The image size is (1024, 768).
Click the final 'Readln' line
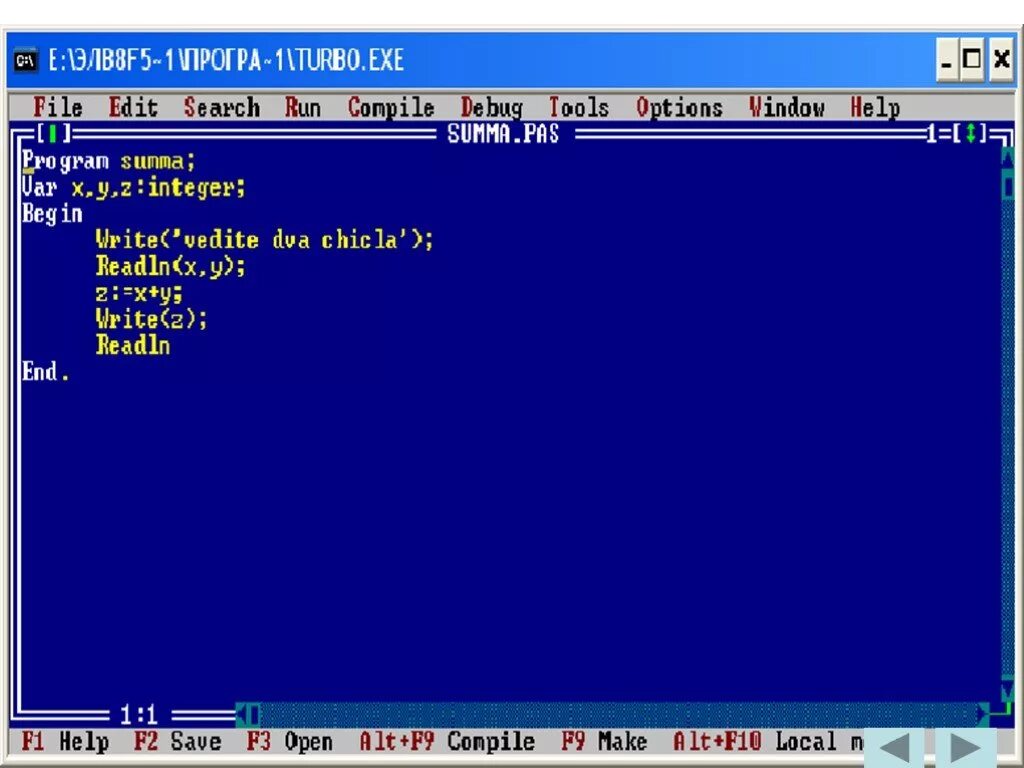coord(133,345)
